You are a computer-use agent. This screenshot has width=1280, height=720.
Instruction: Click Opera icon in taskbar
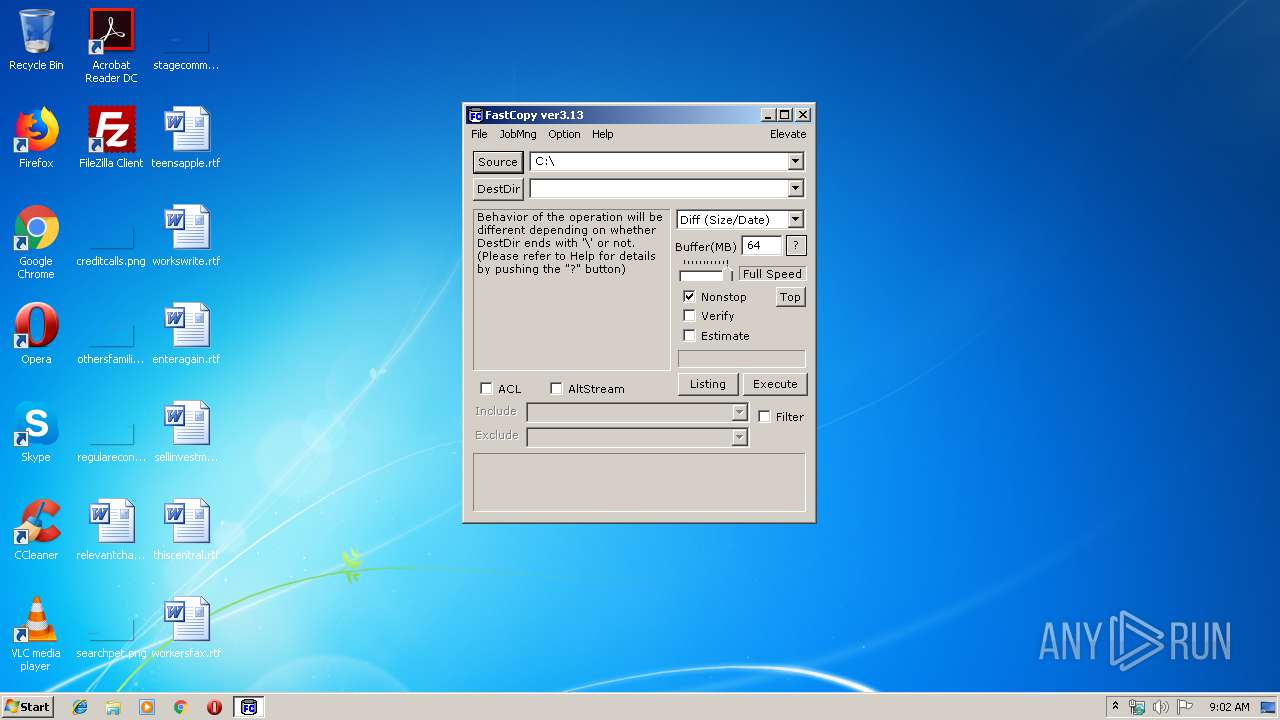(214, 707)
